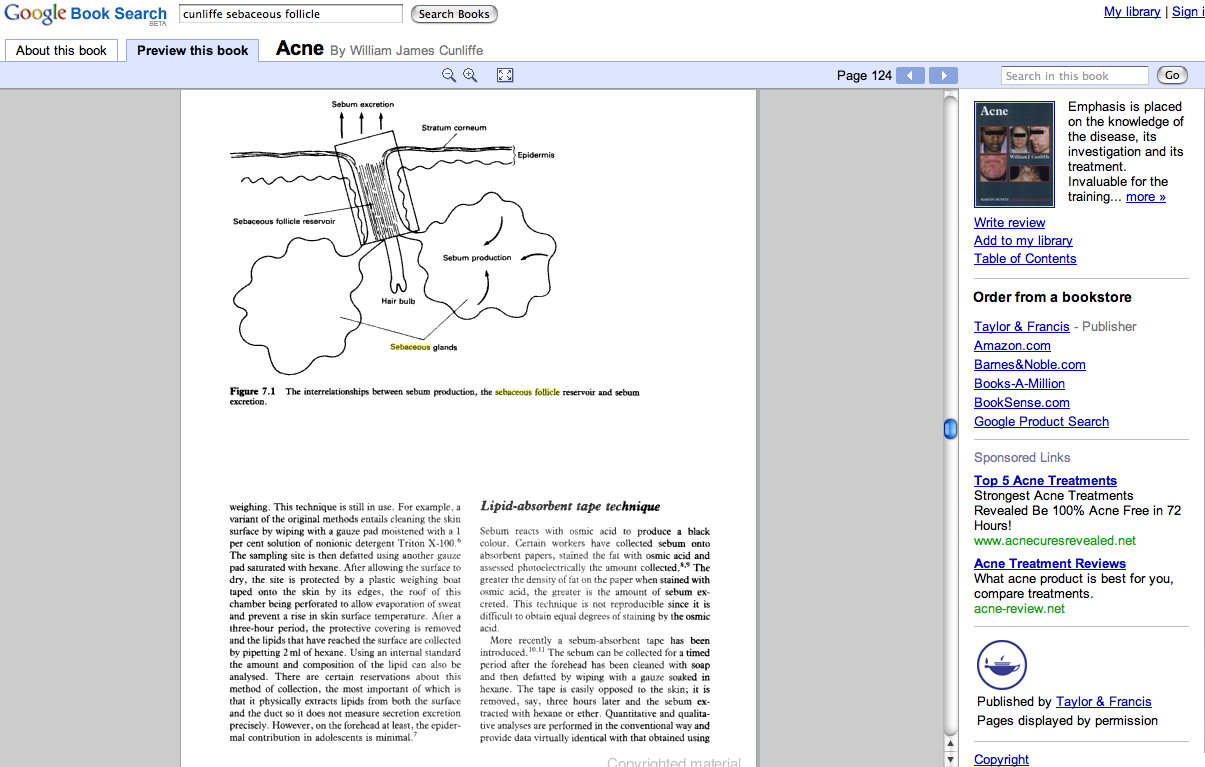Click the Search in this book field
Viewport: 1205px width, 767px height.
(x=1074, y=76)
